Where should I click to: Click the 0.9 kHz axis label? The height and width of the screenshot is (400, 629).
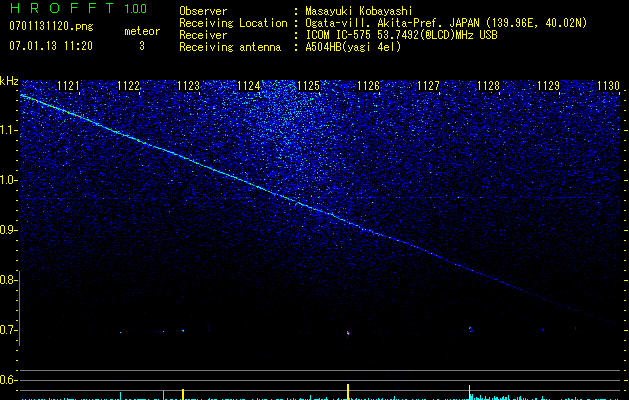8,230
